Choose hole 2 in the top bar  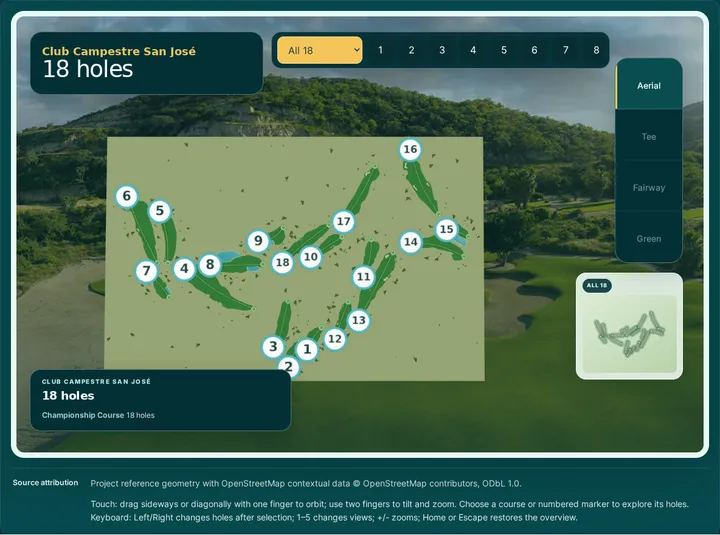coord(411,50)
